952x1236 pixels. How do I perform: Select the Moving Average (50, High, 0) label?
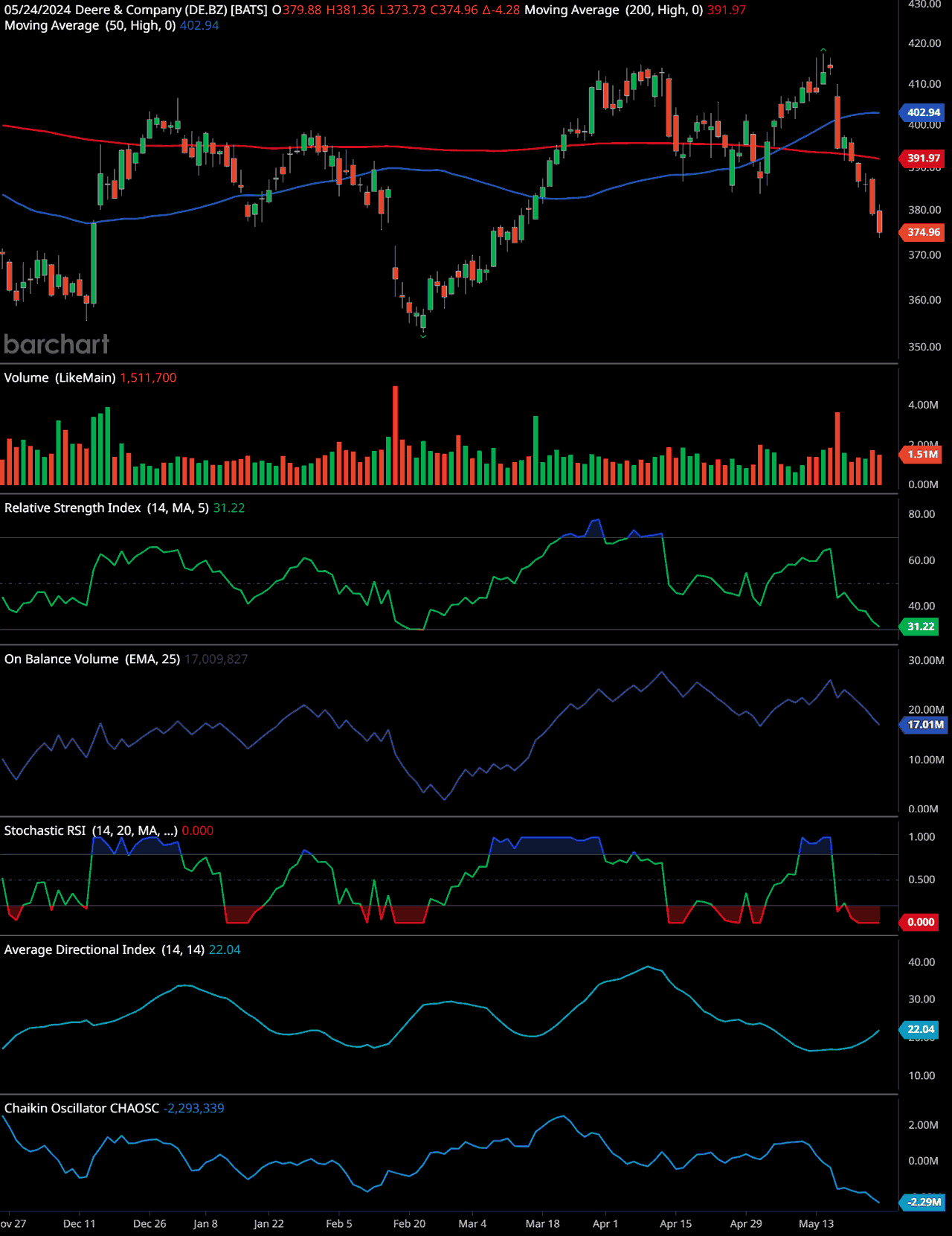pos(90,25)
